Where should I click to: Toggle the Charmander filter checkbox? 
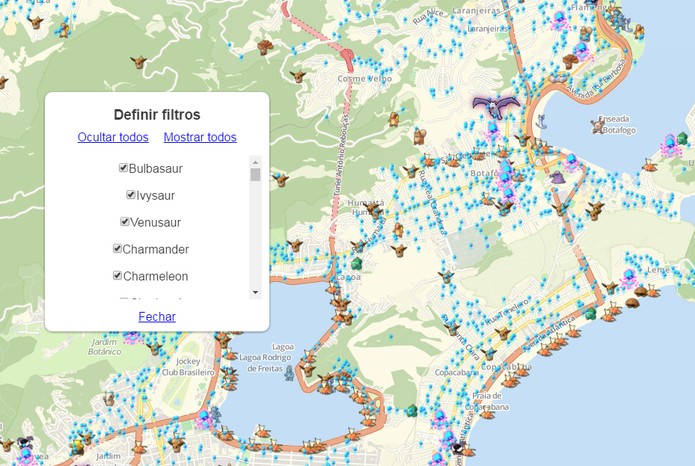(x=117, y=249)
